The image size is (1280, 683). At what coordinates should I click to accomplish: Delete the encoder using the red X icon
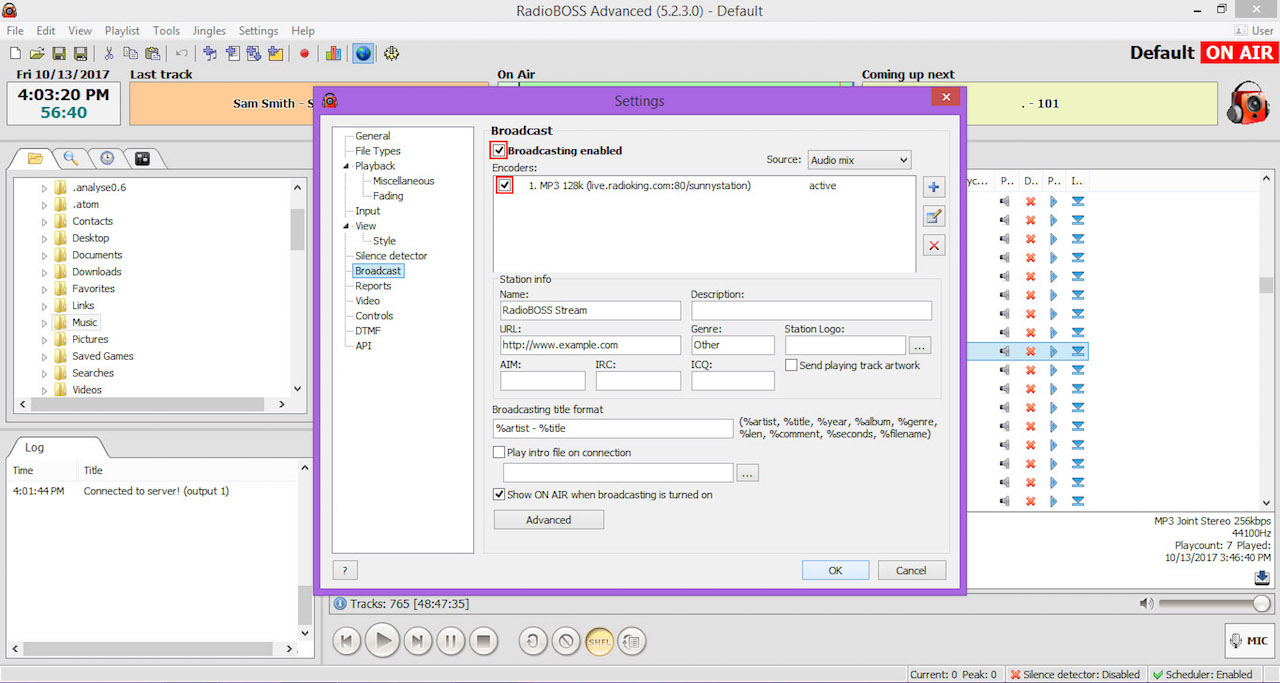934,245
